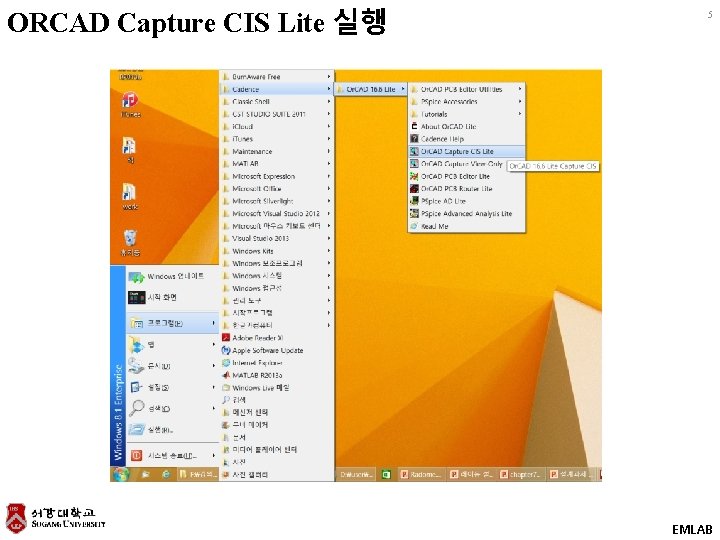Screen dimensions: 720x540
Task: Open Adobe Reader XI
Action: (277, 338)
